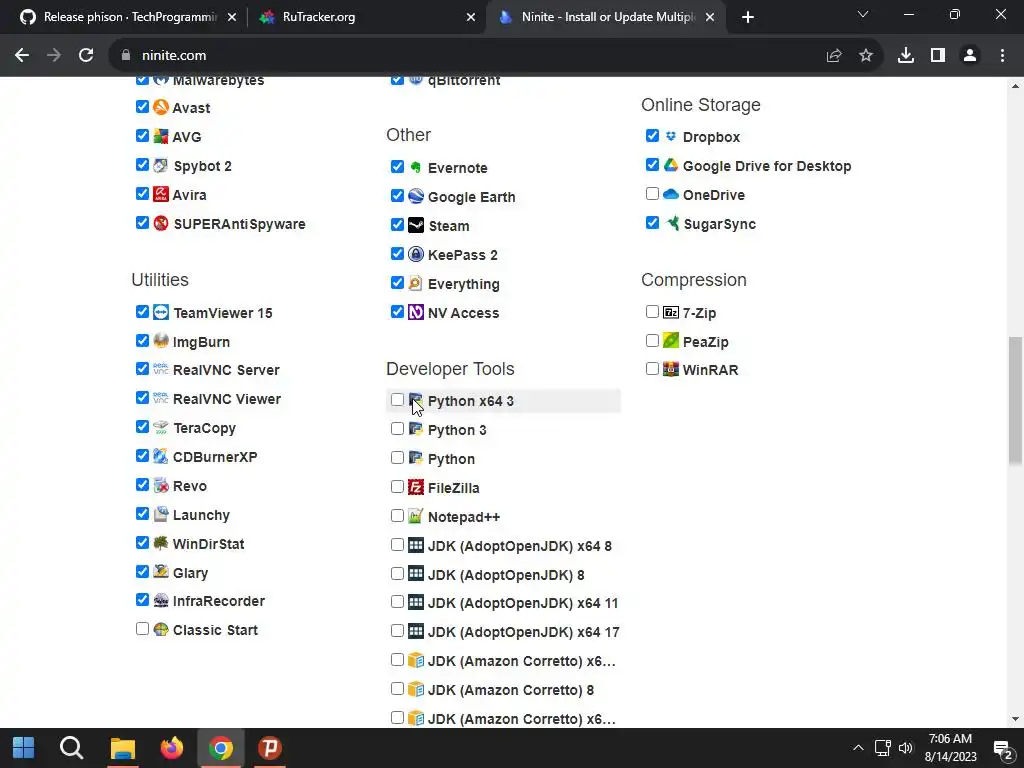Click the KeePass 2 lock icon

[x=416, y=254]
